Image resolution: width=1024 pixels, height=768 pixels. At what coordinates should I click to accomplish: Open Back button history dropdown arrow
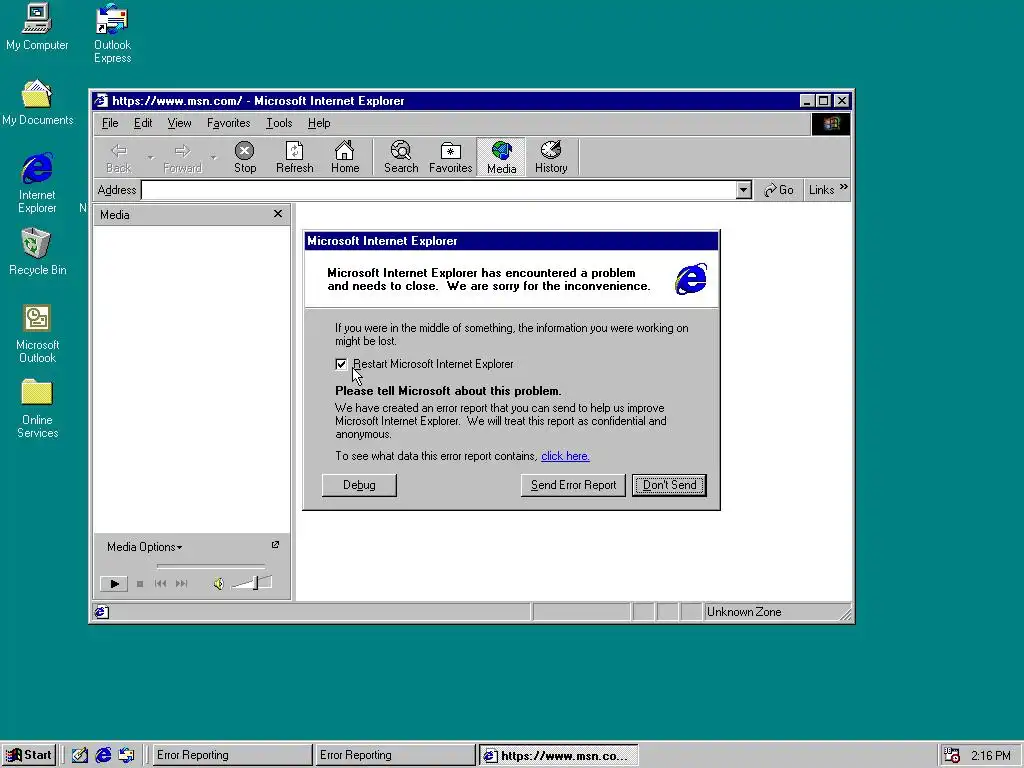(x=150, y=157)
